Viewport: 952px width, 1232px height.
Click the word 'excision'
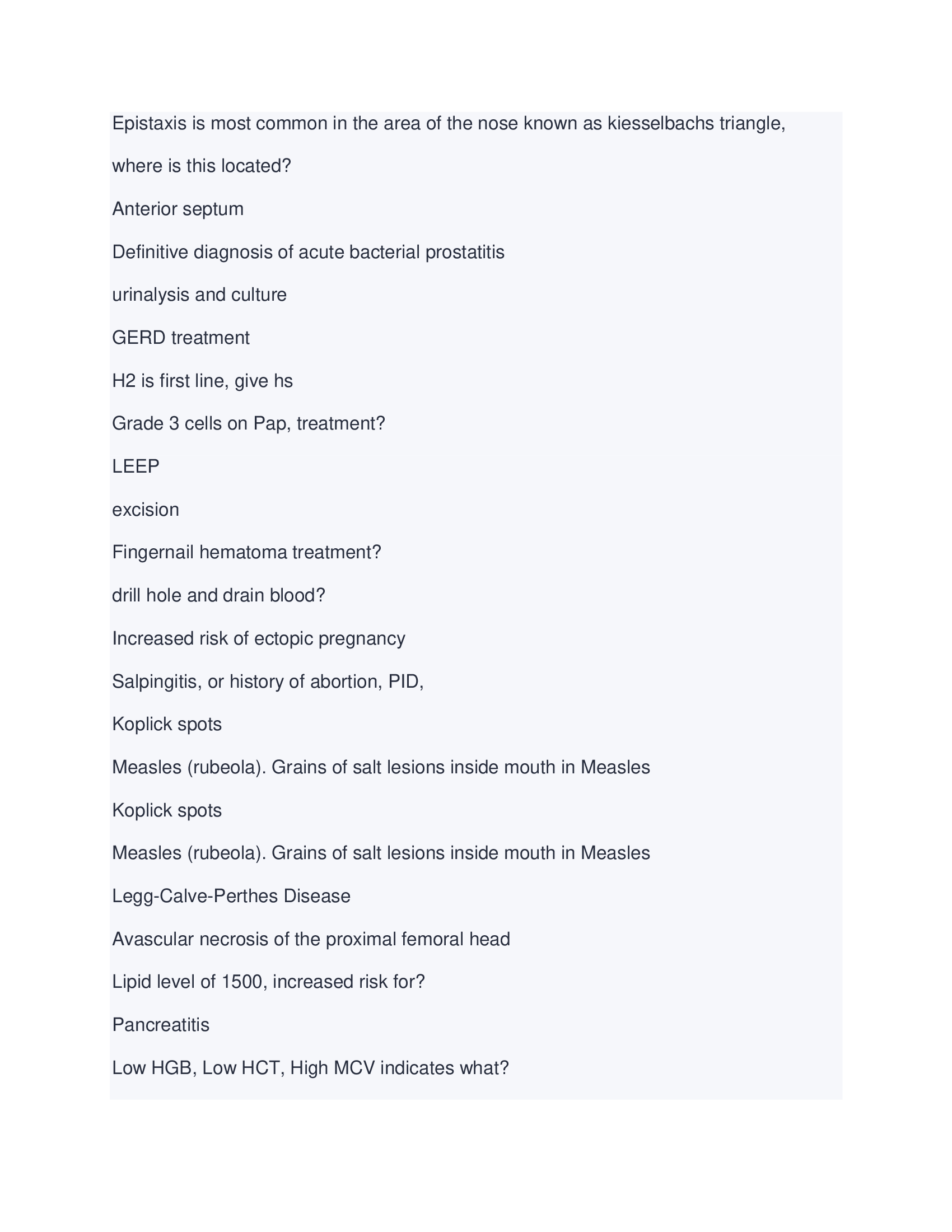[145, 510]
